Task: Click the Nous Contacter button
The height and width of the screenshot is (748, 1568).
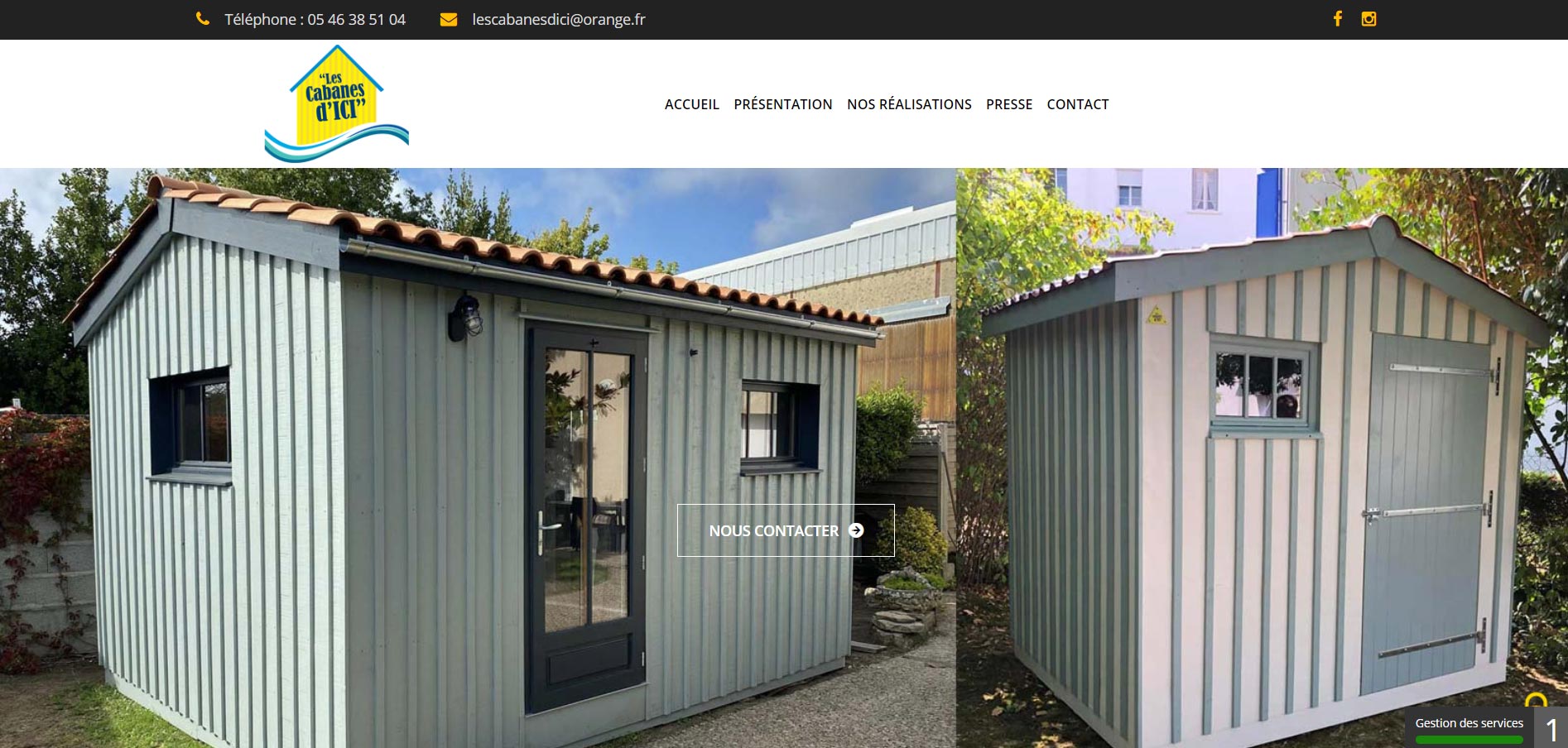Action: click(786, 530)
